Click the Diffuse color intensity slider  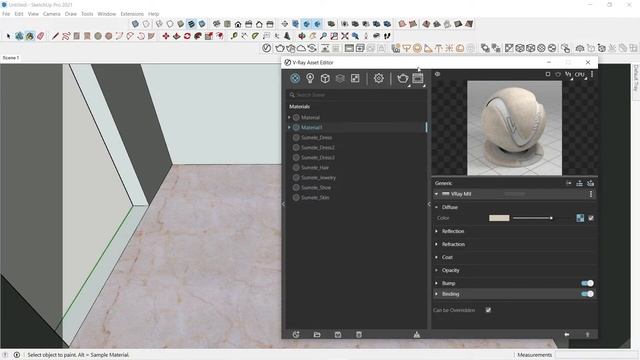click(x=543, y=218)
